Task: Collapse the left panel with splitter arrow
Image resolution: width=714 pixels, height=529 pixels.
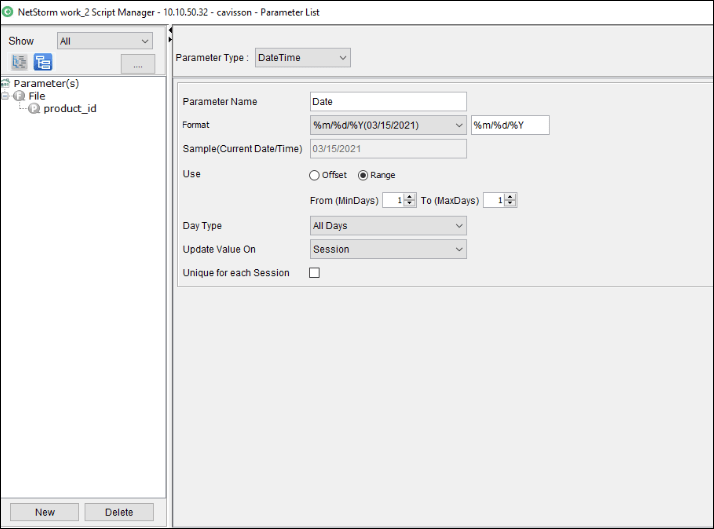Action: 170,31
